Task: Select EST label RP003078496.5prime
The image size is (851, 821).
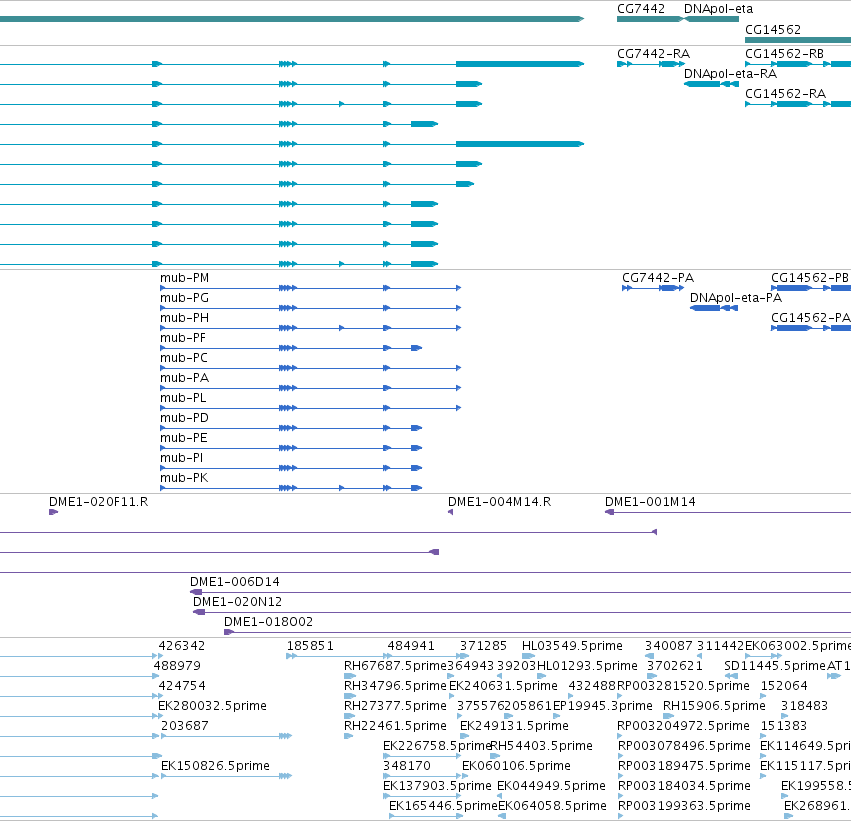Action: pos(684,747)
